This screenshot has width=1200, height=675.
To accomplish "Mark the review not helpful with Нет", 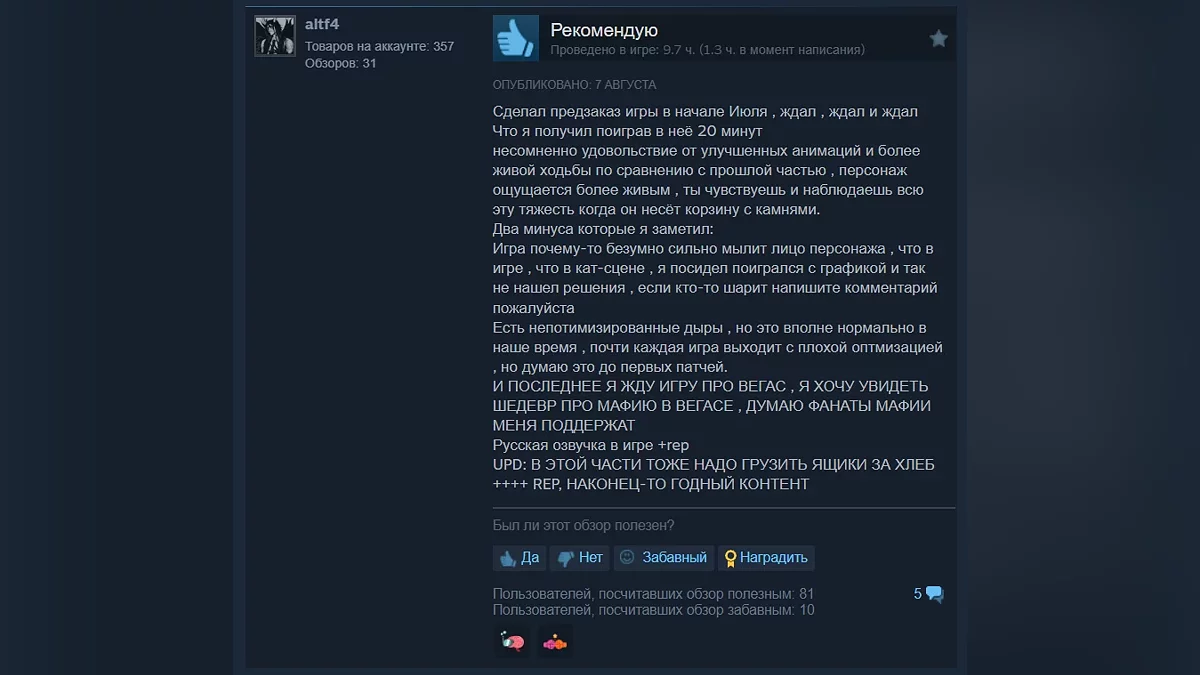I will click(x=580, y=558).
